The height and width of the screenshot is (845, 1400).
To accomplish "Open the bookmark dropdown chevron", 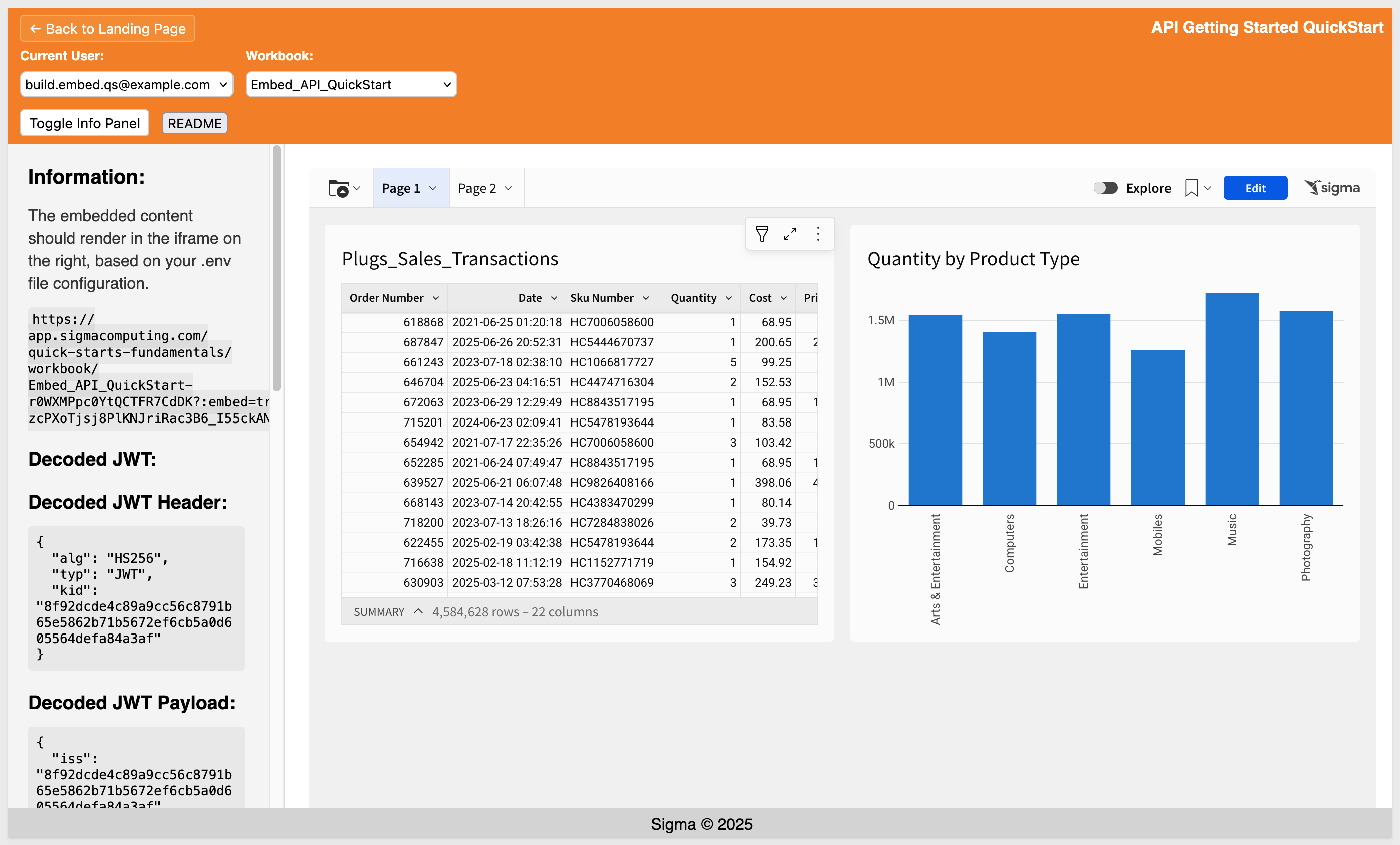I will point(1208,188).
